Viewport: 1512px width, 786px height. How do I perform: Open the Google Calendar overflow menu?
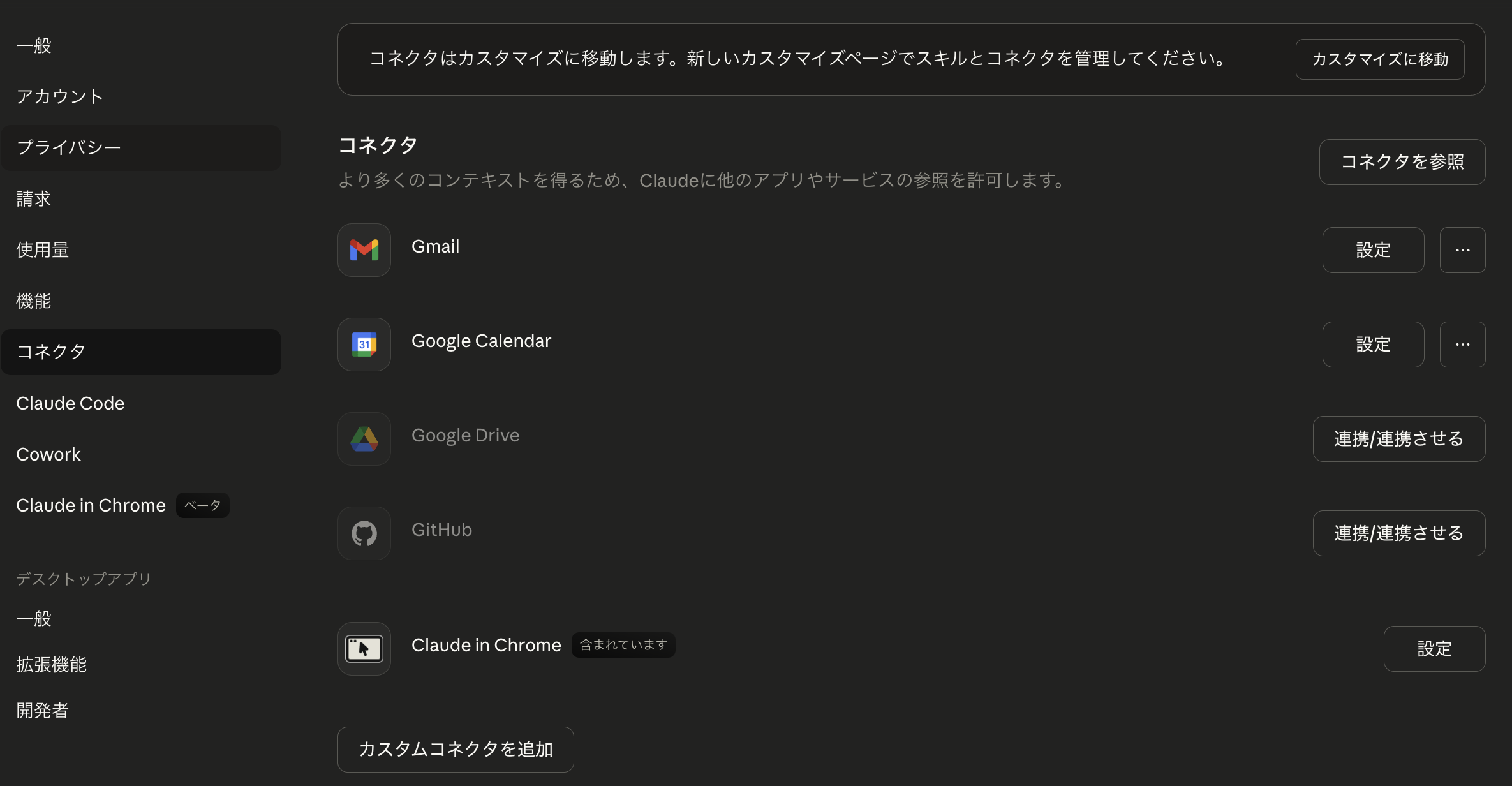[x=1463, y=344]
